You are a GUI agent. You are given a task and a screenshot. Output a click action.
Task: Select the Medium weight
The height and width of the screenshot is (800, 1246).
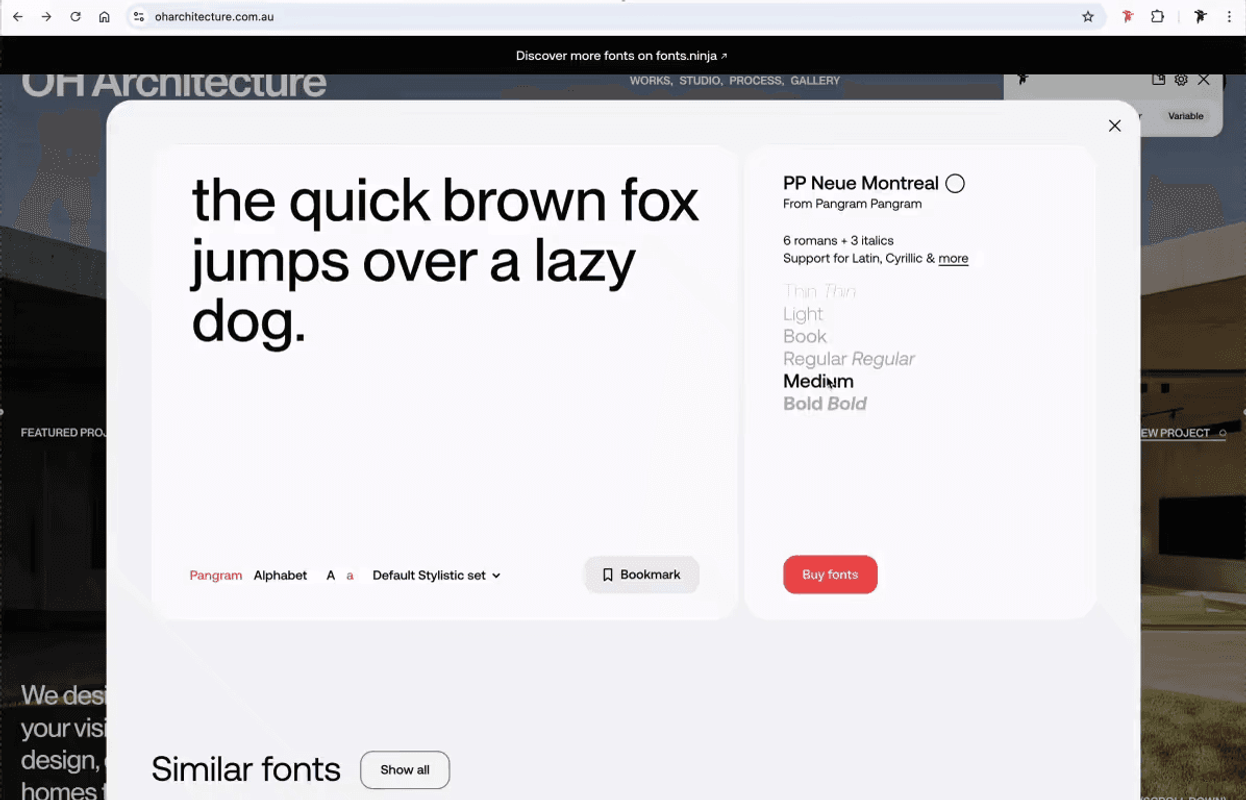pyautogui.click(x=818, y=381)
